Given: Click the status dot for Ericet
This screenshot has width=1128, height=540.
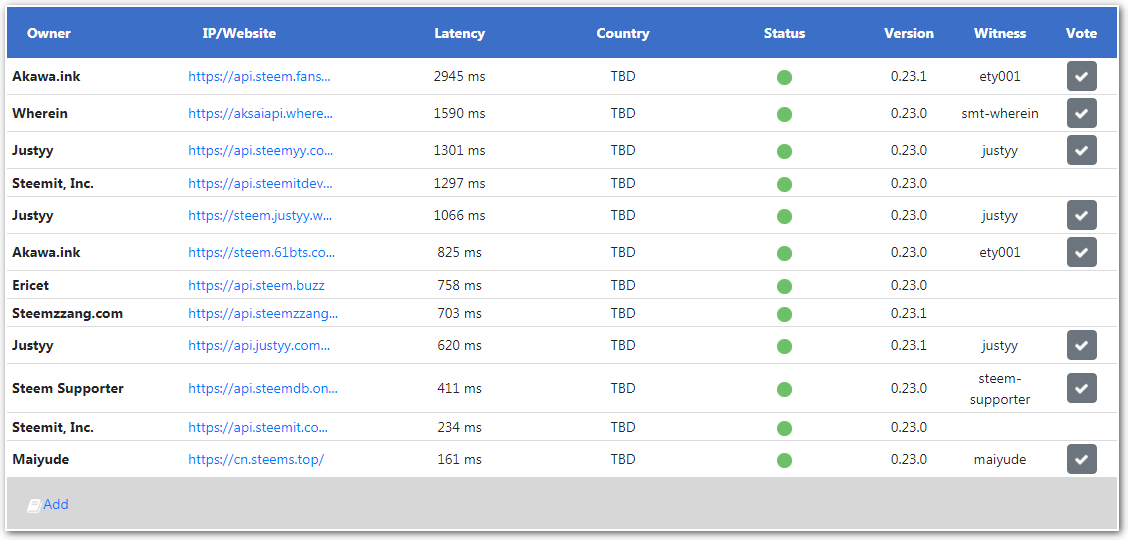Looking at the screenshot, I should pos(784,286).
